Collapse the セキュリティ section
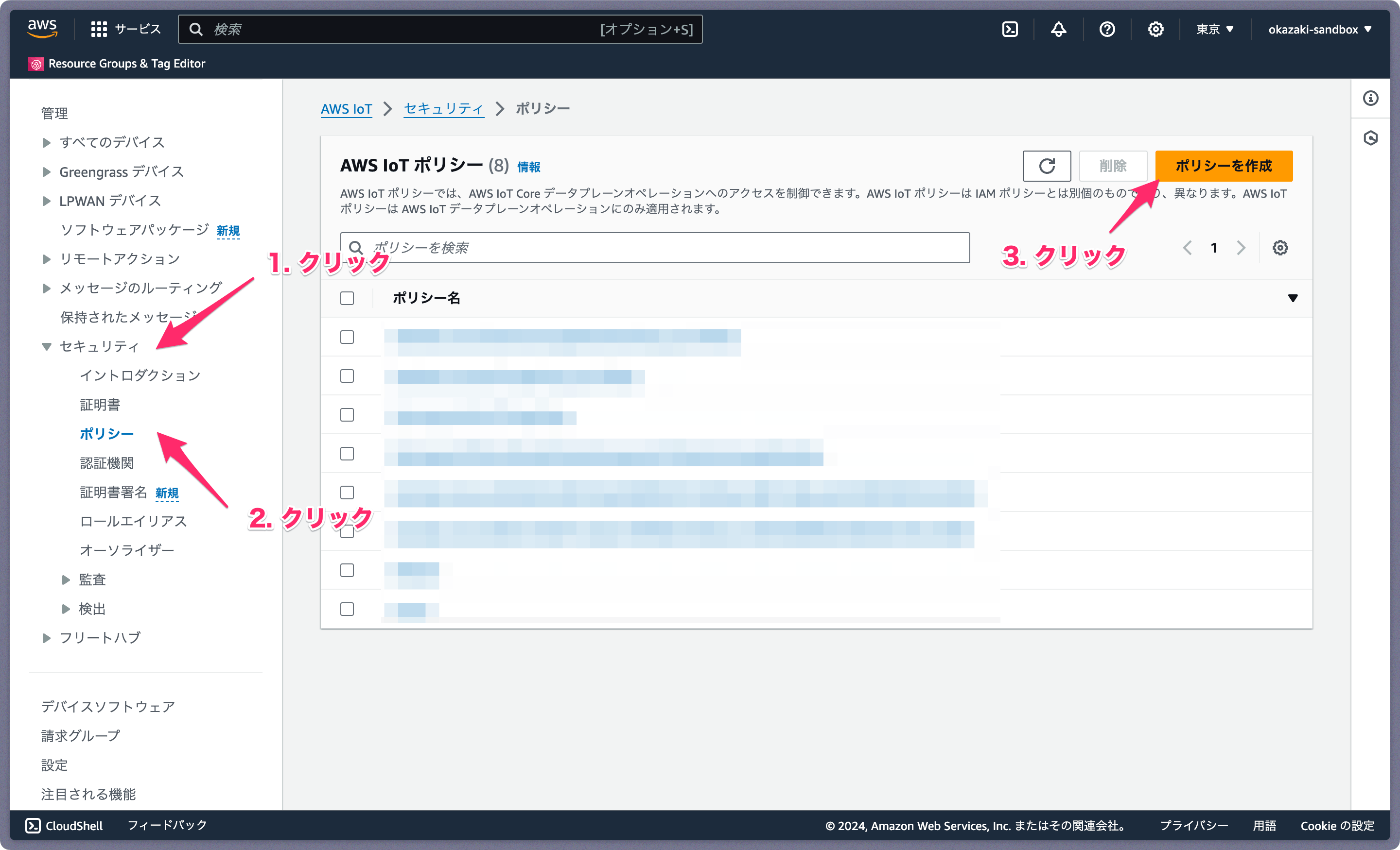This screenshot has height=850, width=1400. click(47, 347)
